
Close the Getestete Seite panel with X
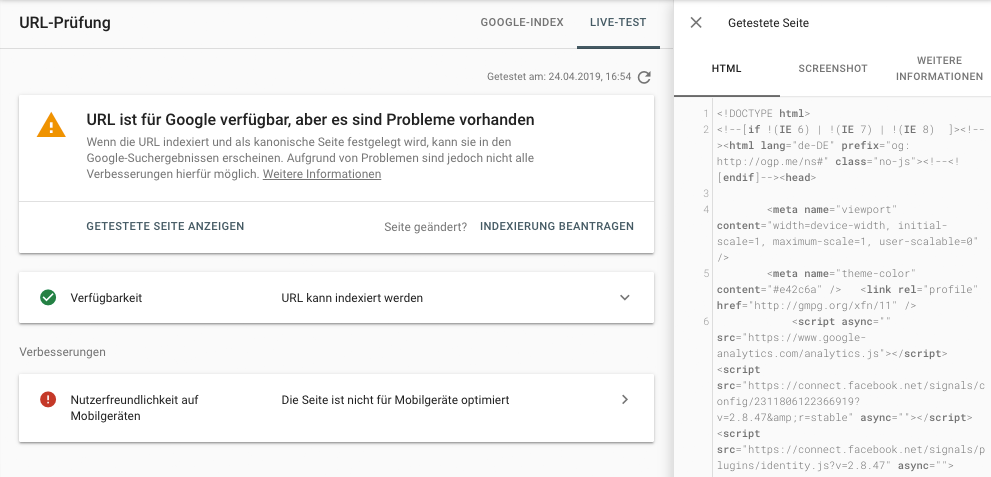click(696, 23)
